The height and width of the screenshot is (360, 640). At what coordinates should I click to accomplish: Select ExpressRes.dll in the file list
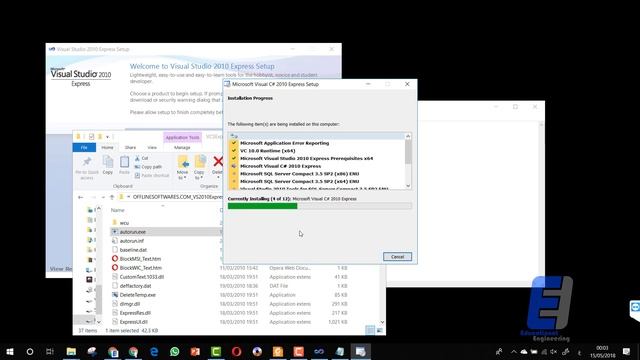pyautogui.click(x=135, y=313)
